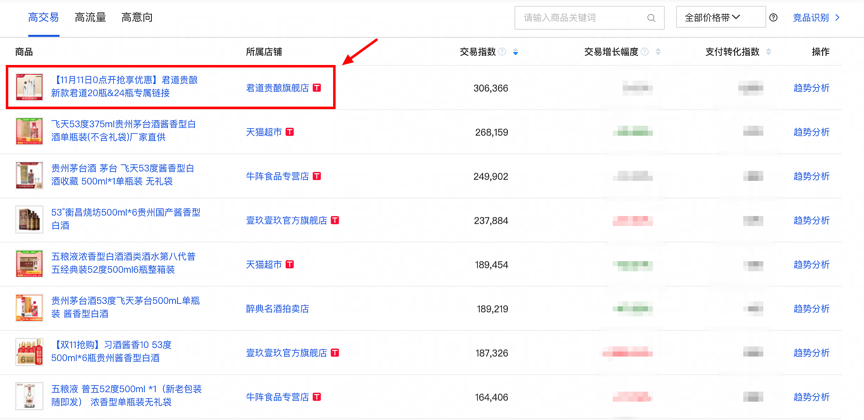Click help icon next to 交易增长幅度 header

[x=645, y=52]
